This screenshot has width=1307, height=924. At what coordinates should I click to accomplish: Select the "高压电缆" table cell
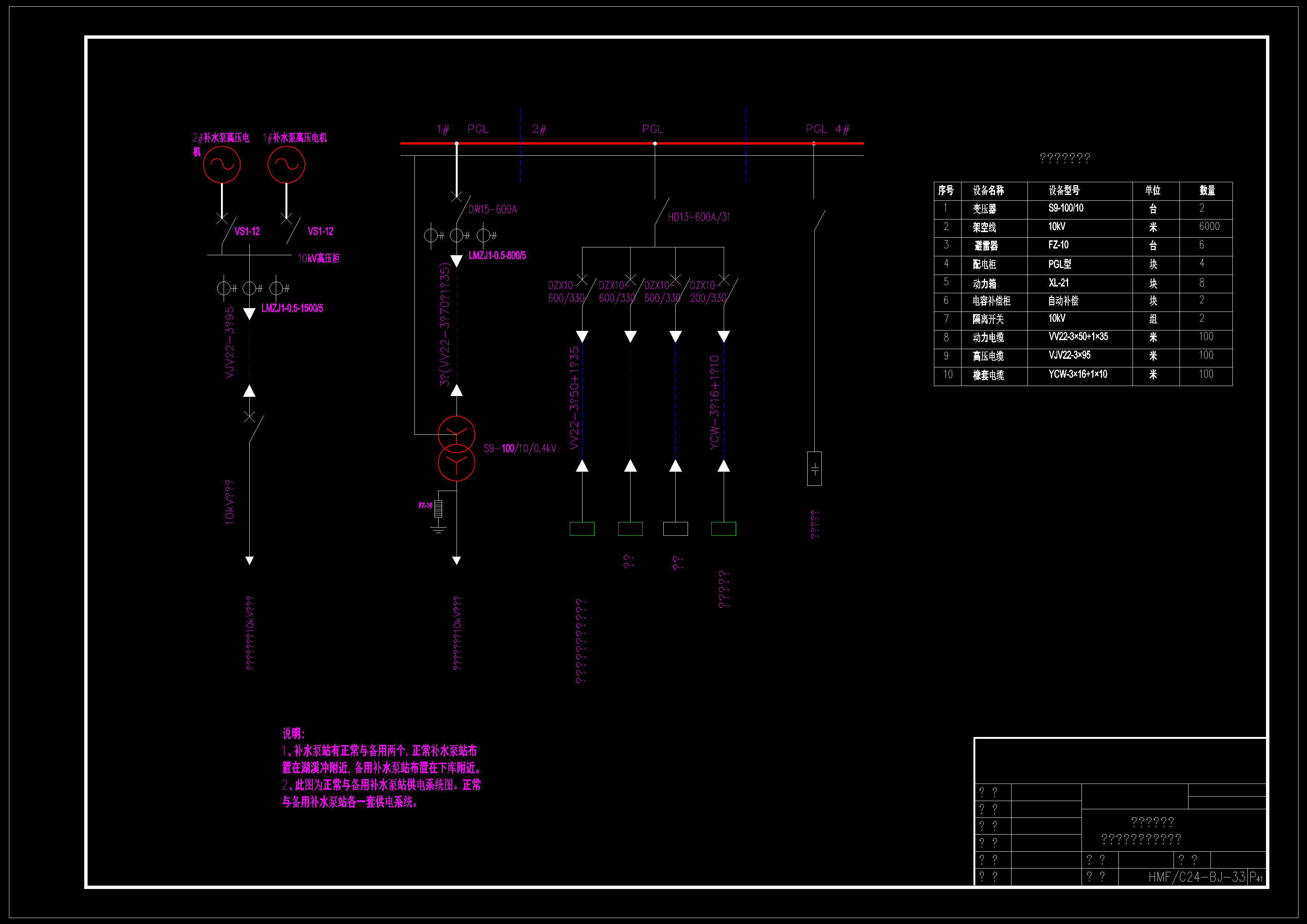(988, 356)
